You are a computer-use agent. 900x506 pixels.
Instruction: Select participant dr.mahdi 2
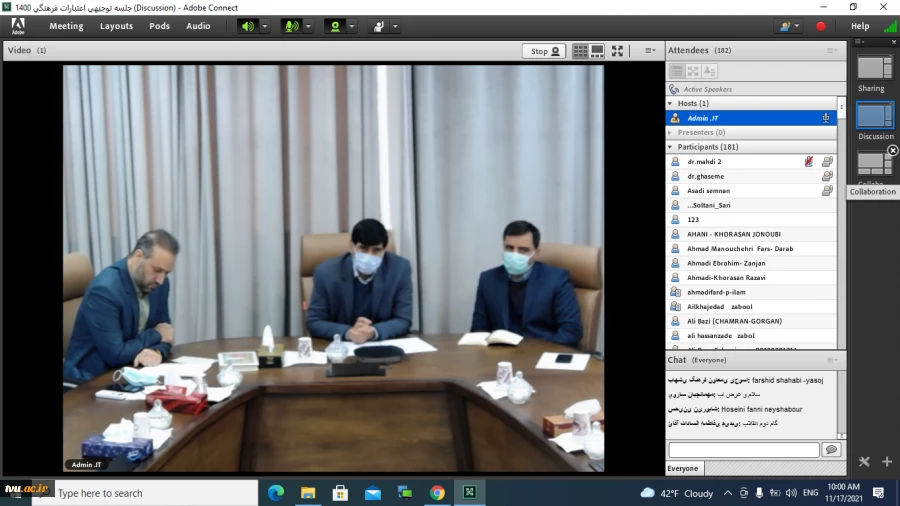pos(751,162)
